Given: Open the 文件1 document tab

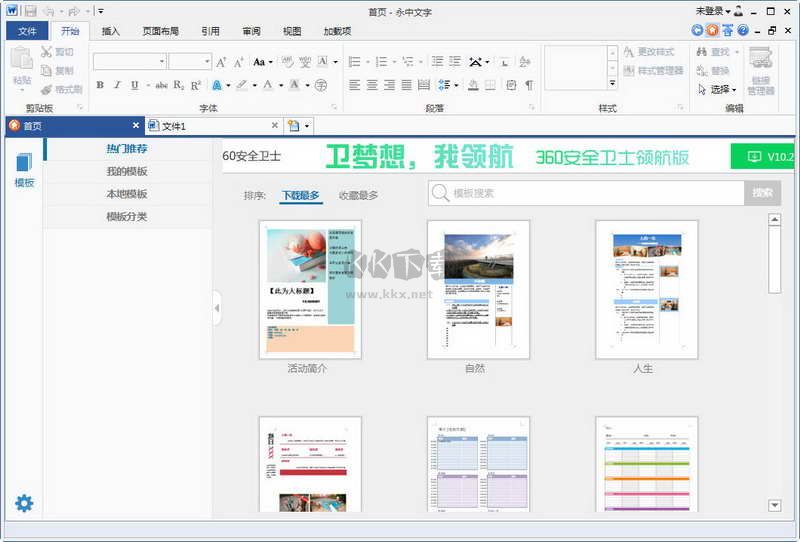Looking at the screenshot, I should point(174,126).
